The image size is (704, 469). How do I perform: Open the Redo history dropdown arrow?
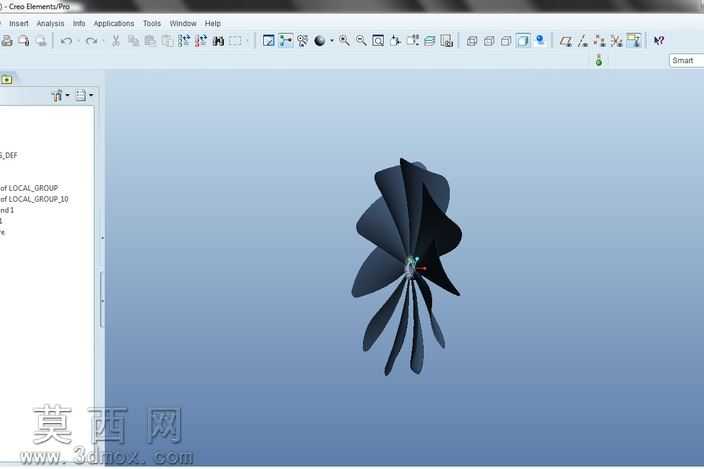103,41
